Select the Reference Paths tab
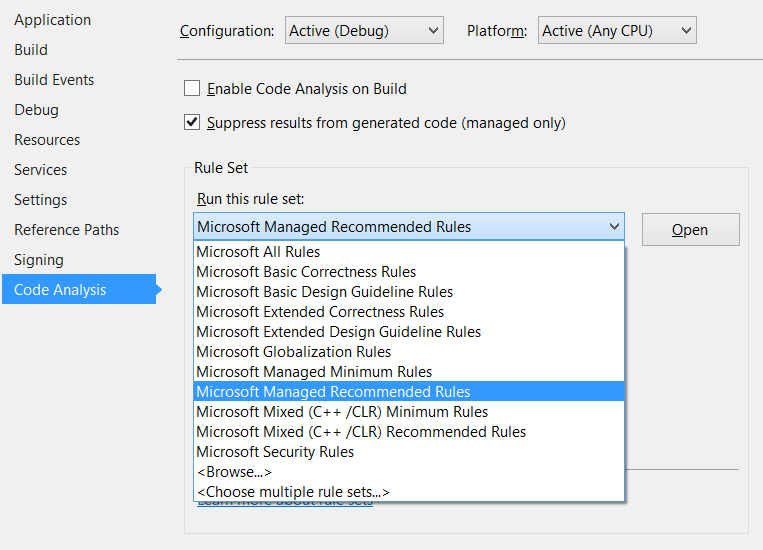Image resolution: width=763 pixels, height=550 pixels. click(66, 230)
